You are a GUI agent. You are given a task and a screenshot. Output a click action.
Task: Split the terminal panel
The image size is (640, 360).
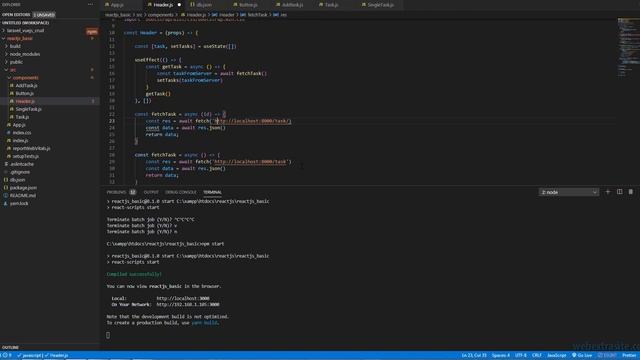[620, 192]
